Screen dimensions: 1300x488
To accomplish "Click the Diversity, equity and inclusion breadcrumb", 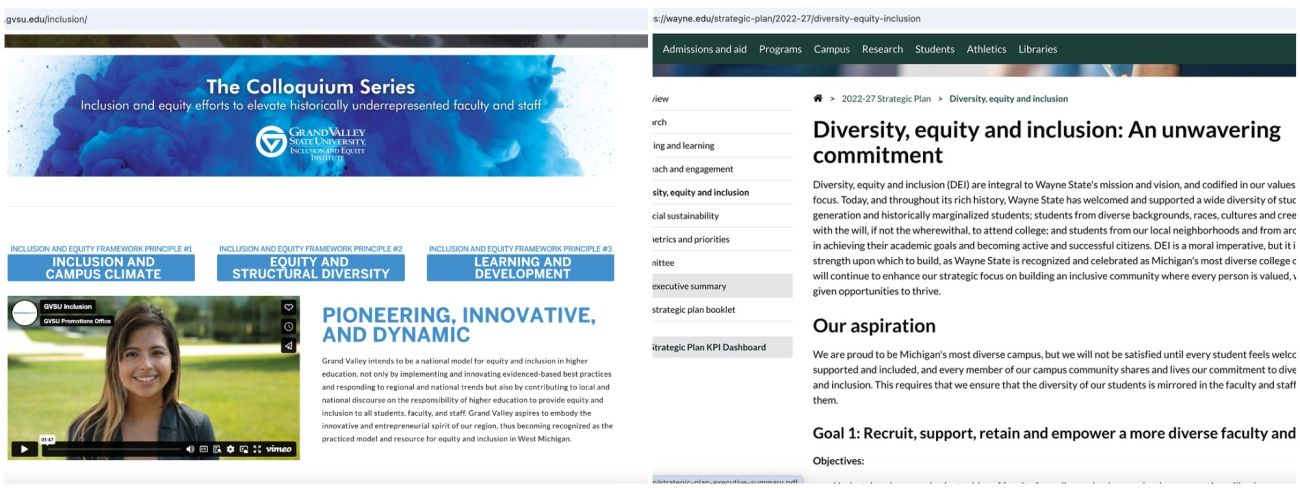I will click(x=1008, y=99).
